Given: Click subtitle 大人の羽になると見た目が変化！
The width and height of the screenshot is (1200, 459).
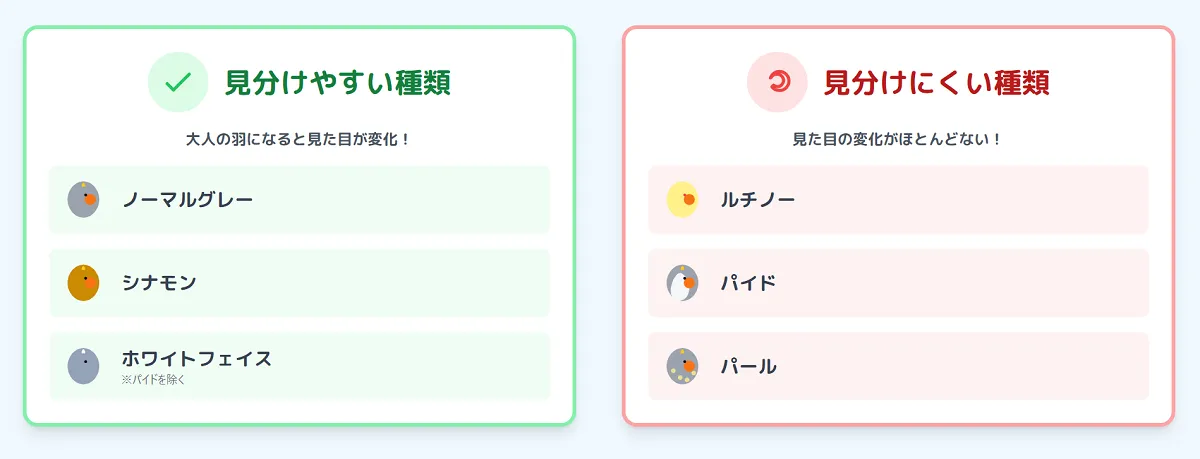Looking at the screenshot, I should [x=299, y=139].
